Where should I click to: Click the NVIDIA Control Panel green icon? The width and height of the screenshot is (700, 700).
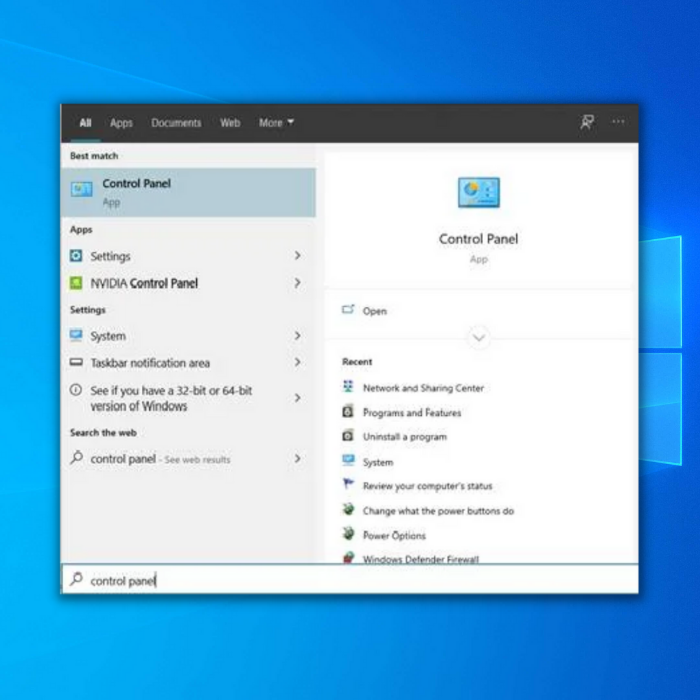click(x=76, y=283)
